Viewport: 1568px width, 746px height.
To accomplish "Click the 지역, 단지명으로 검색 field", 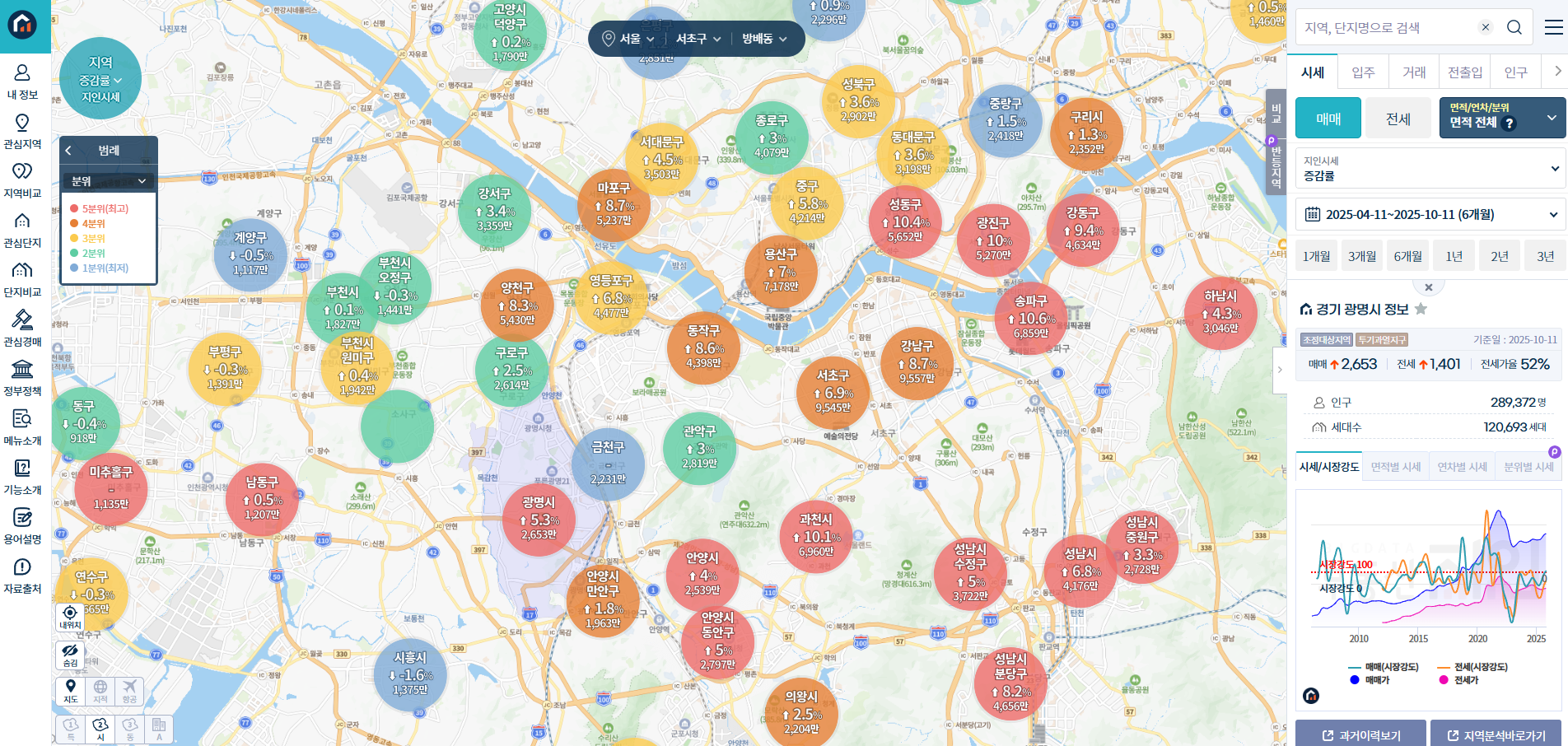I will click(1388, 27).
